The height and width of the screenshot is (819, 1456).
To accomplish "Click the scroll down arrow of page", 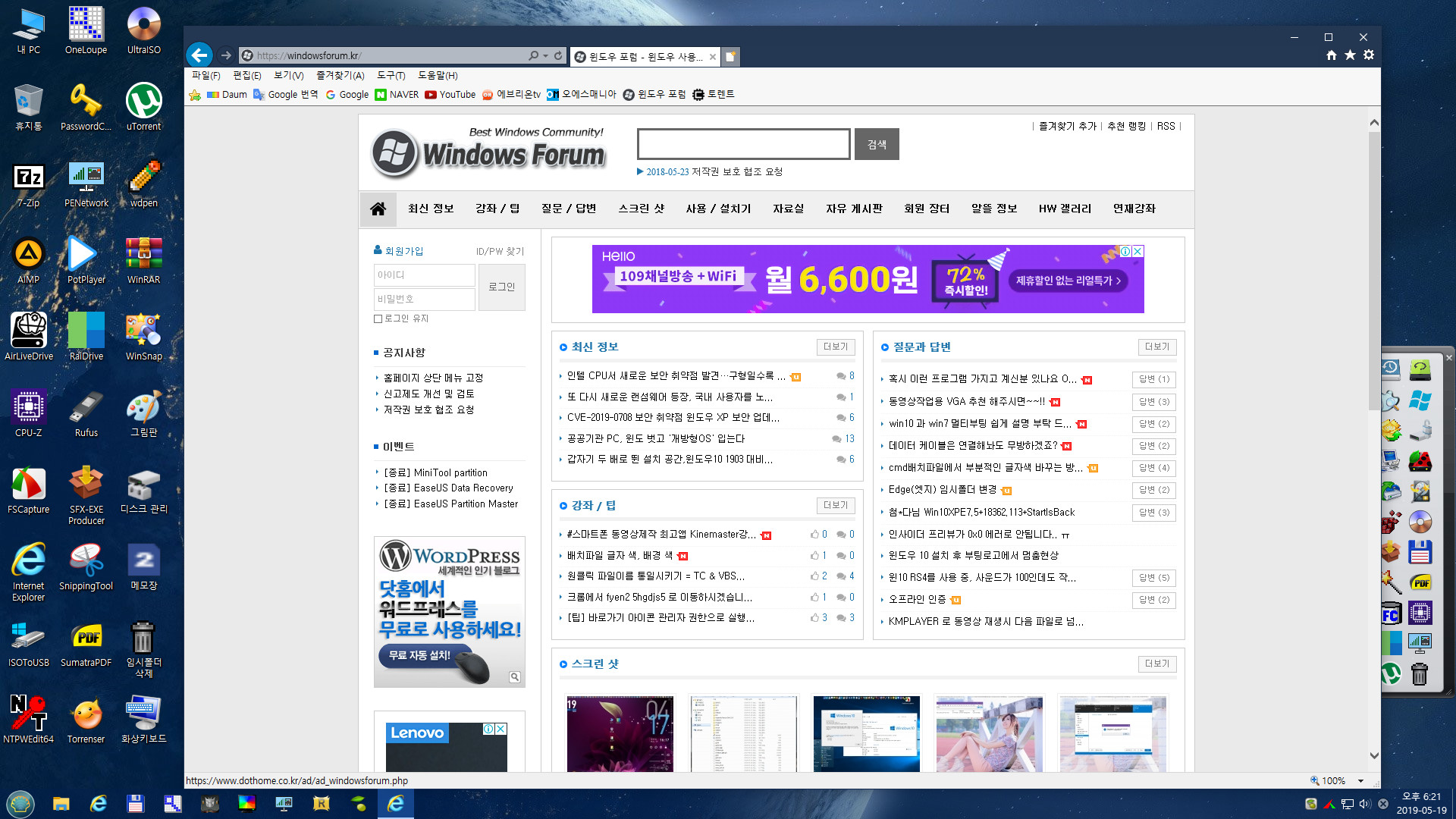I will tap(1374, 755).
